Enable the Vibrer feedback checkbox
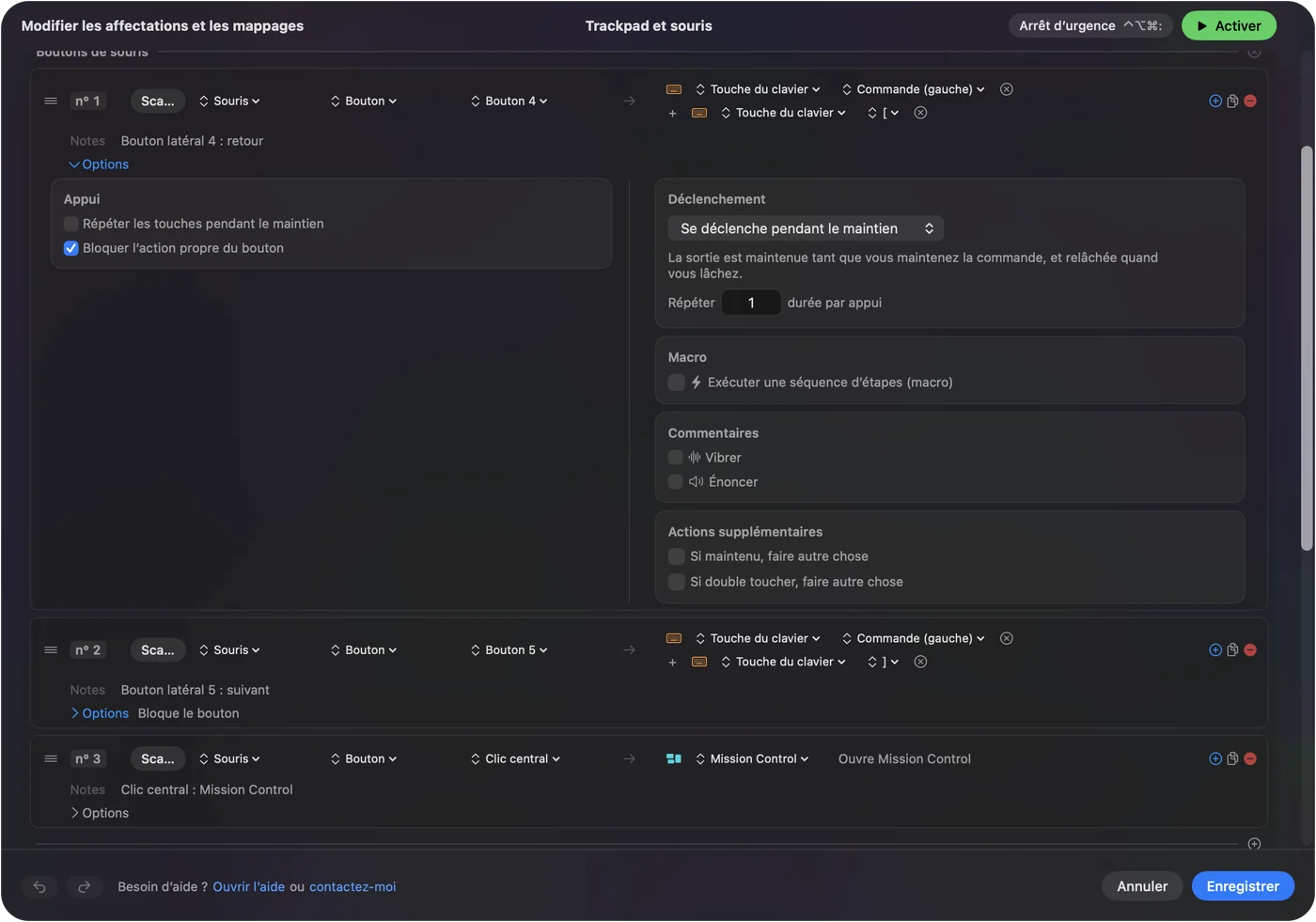The height and width of the screenshot is (922, 1316). pyautogui.click(x=675, y=458)
